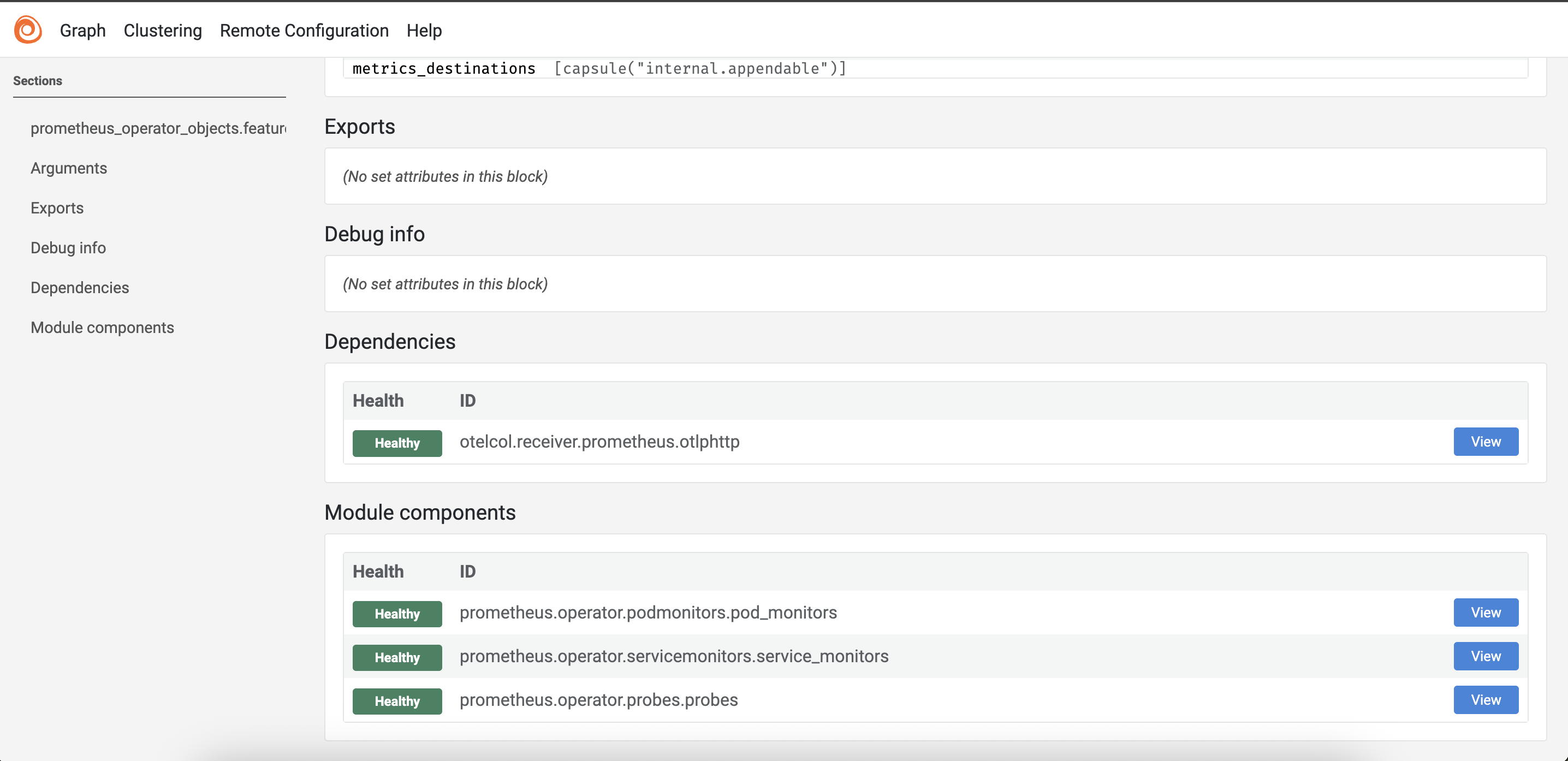
Task: Open the Help menu
Action: tap(424, 30)
